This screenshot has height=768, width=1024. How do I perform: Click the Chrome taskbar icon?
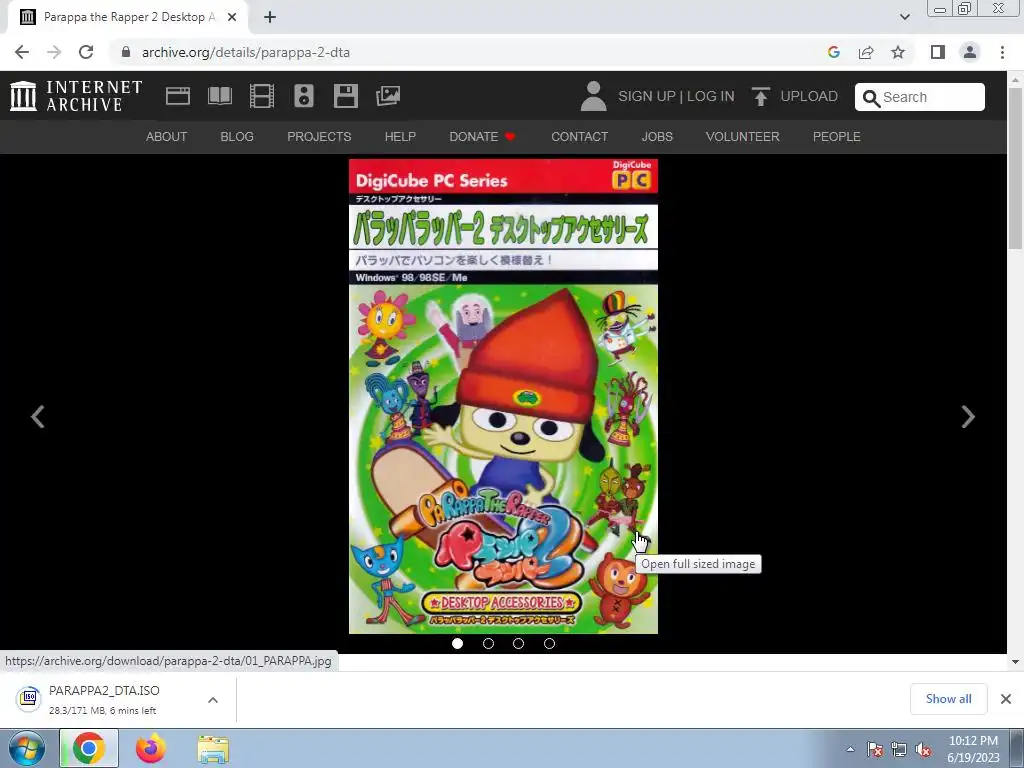pos(89,748)
